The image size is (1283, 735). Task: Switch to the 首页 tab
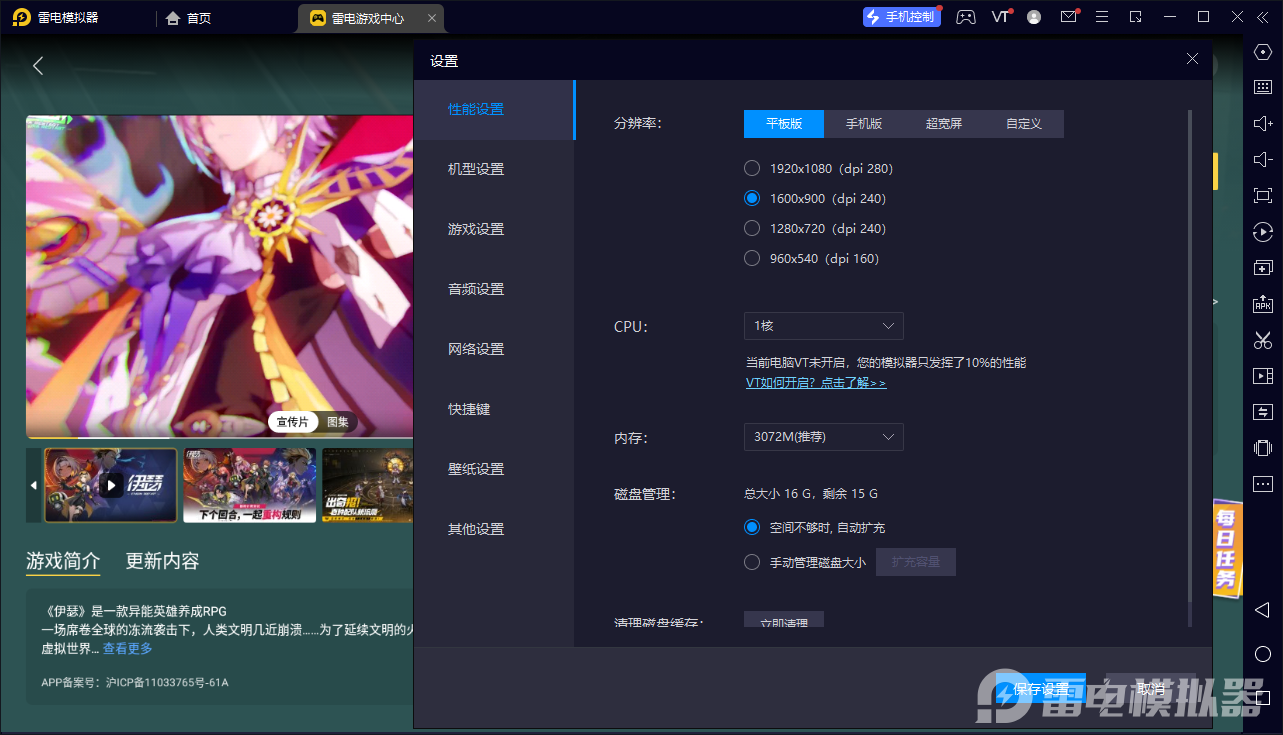click(189, 18)
